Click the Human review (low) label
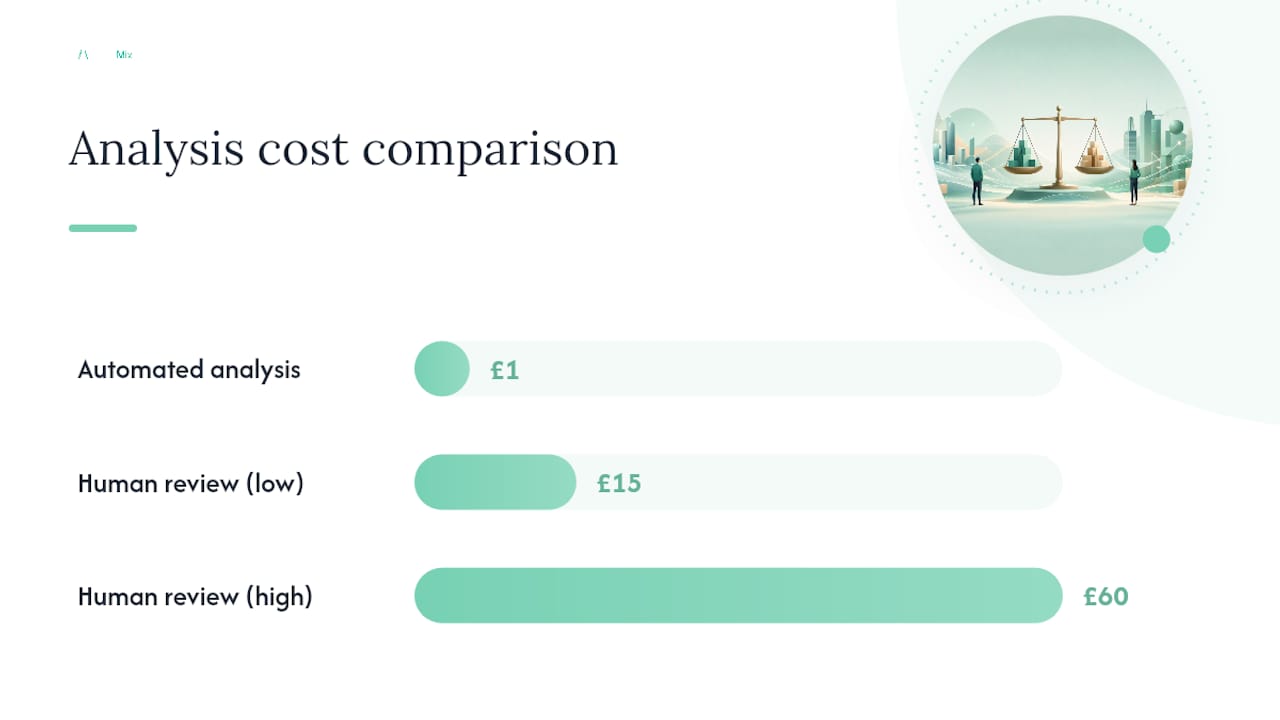This screenshot has height=720, width=1280. click(191, 484)
